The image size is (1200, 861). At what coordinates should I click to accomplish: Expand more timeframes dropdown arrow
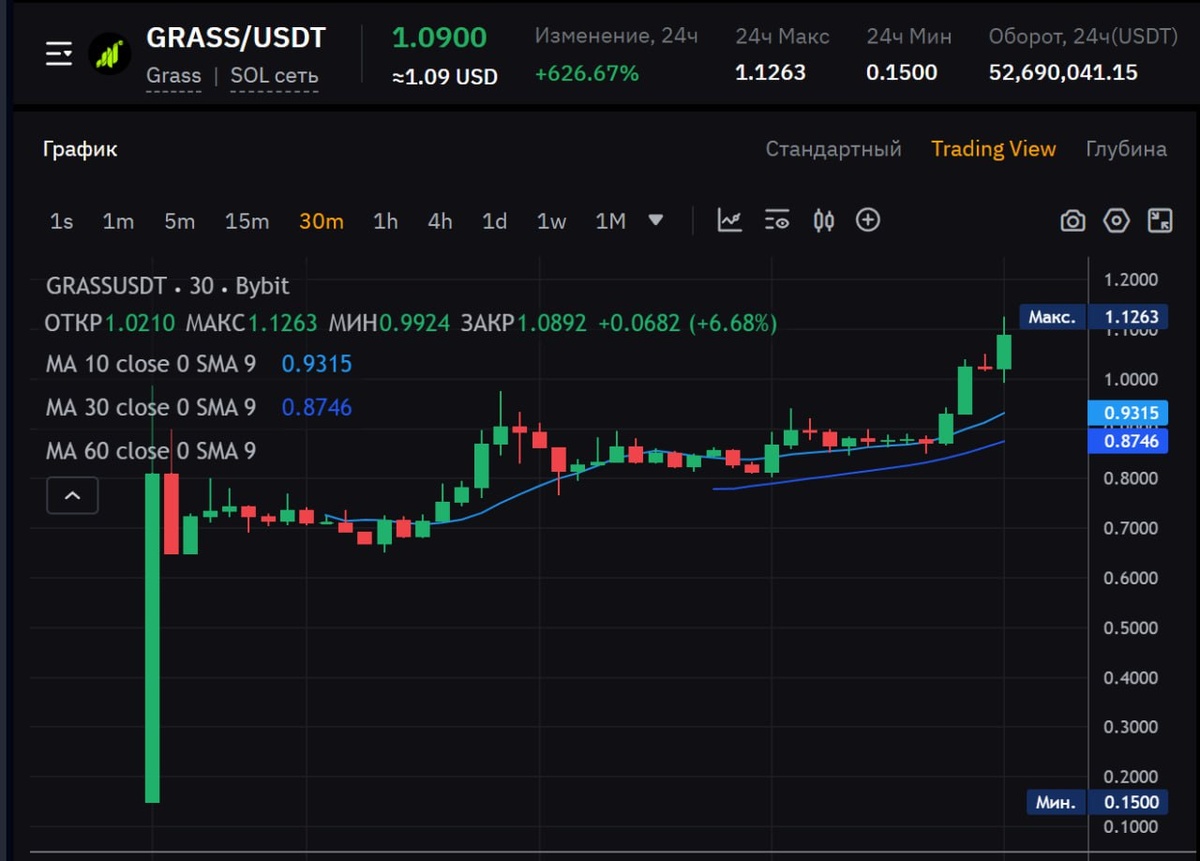pyautogui.click(x=656, y=220)
